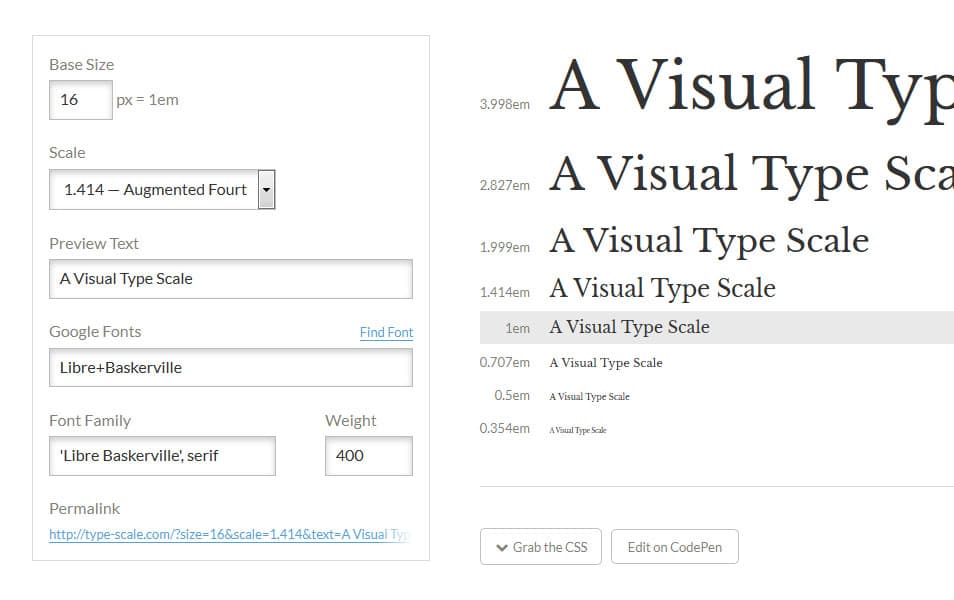Click the chevron icon on Grab the CSS

[x=502, y=546]
